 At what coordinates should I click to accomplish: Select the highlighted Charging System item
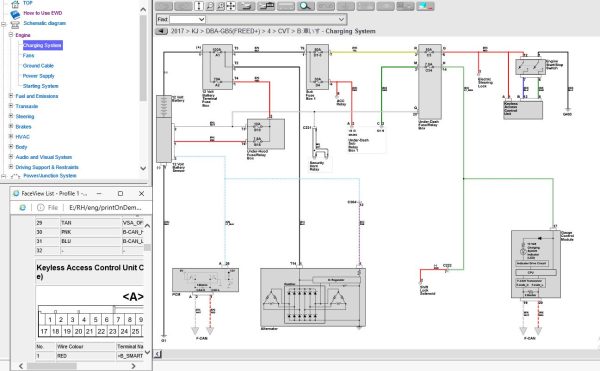(x=42, y=45)
